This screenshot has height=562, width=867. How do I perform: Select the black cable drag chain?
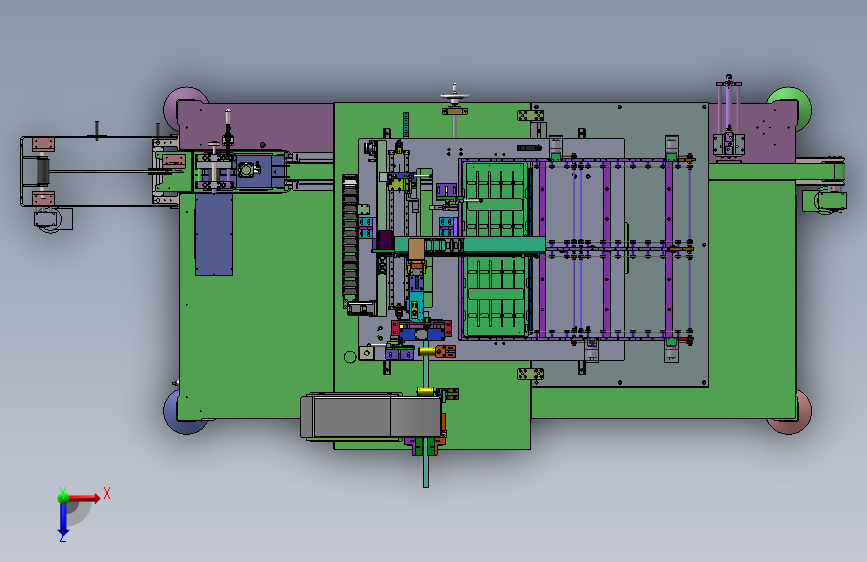click(349, 240)
